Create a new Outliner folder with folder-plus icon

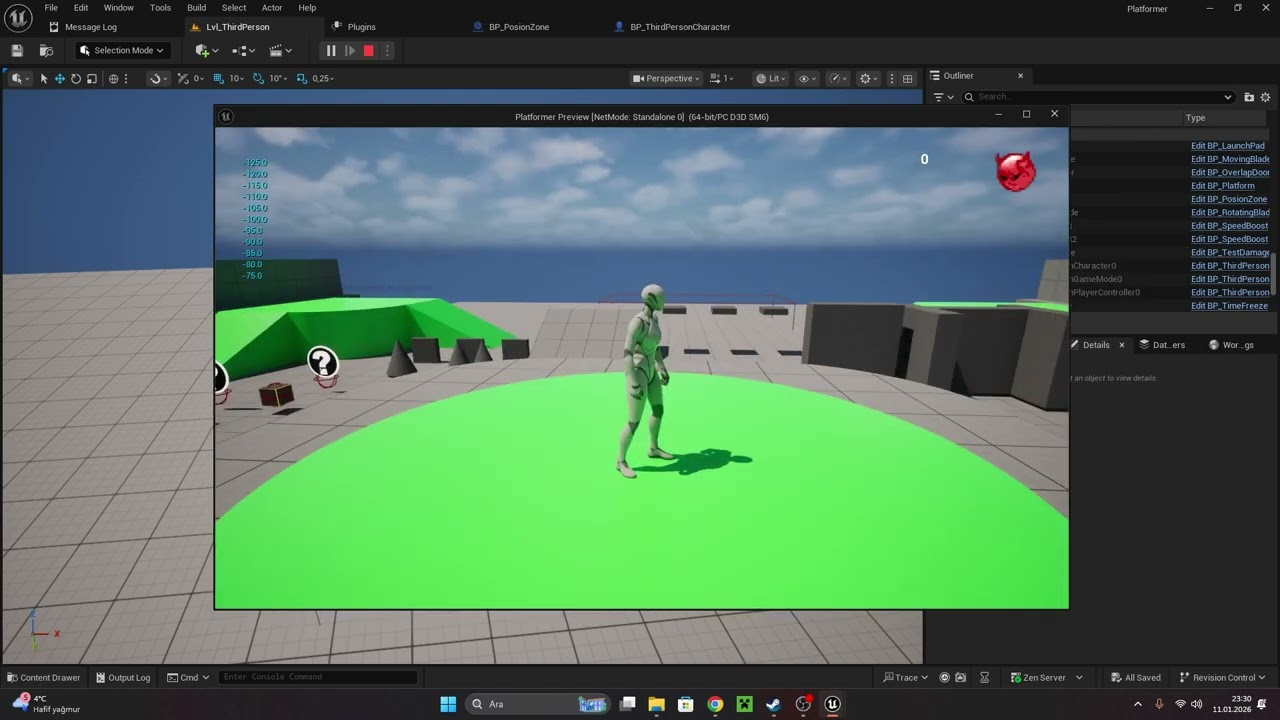tap(1249, 97)
